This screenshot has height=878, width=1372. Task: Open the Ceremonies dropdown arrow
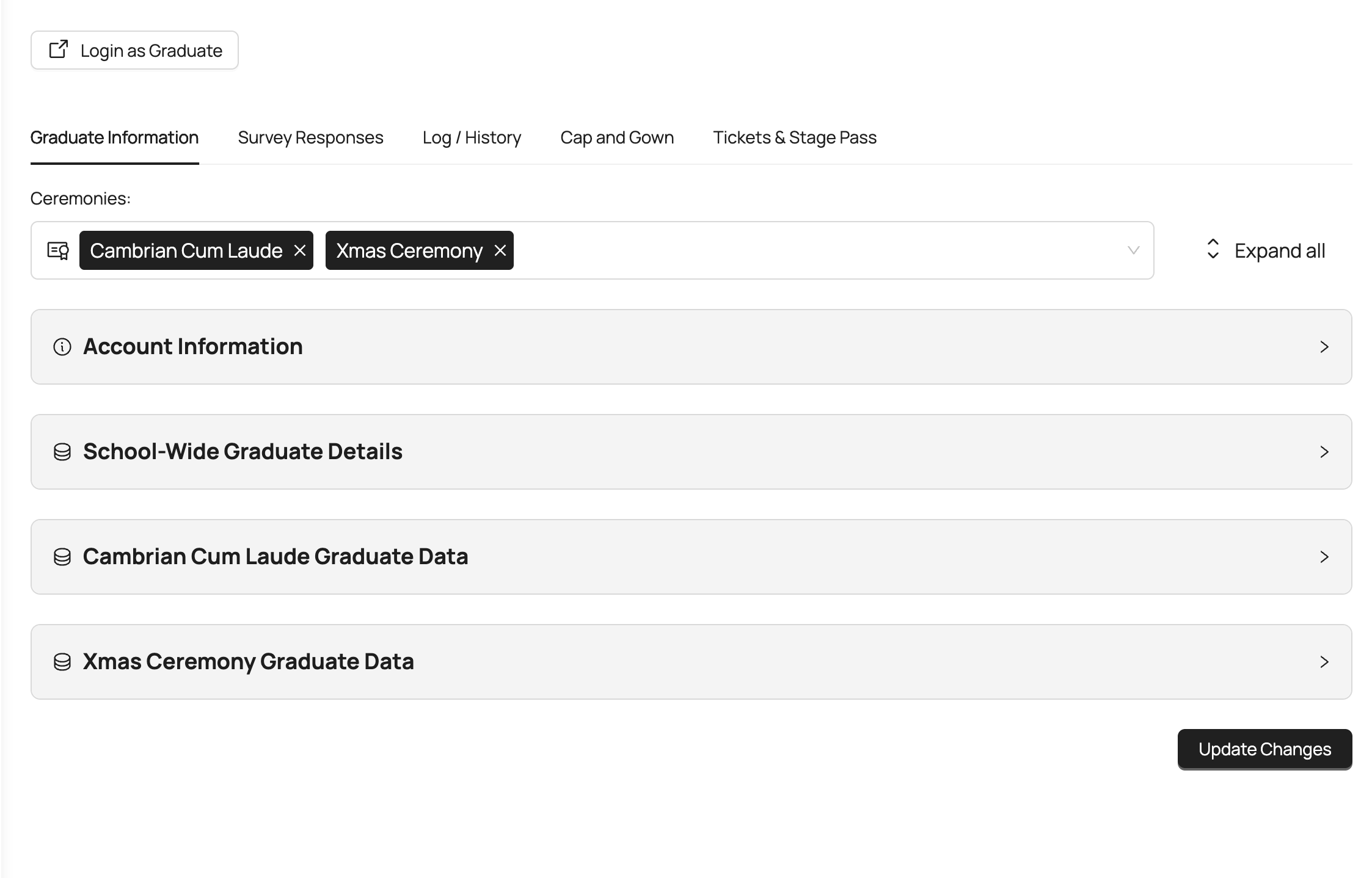click(1133, 250)
